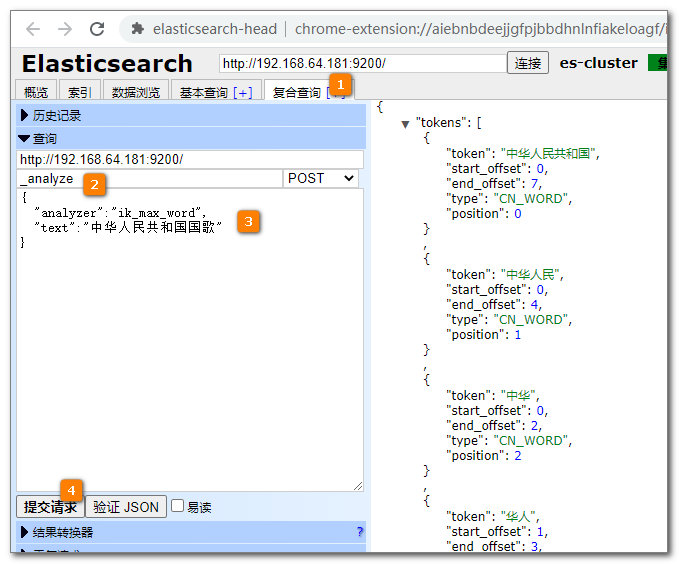This screenshot has height=564, width=679.
Task: Collapse the 查询 query section
Action: [191, 139]
